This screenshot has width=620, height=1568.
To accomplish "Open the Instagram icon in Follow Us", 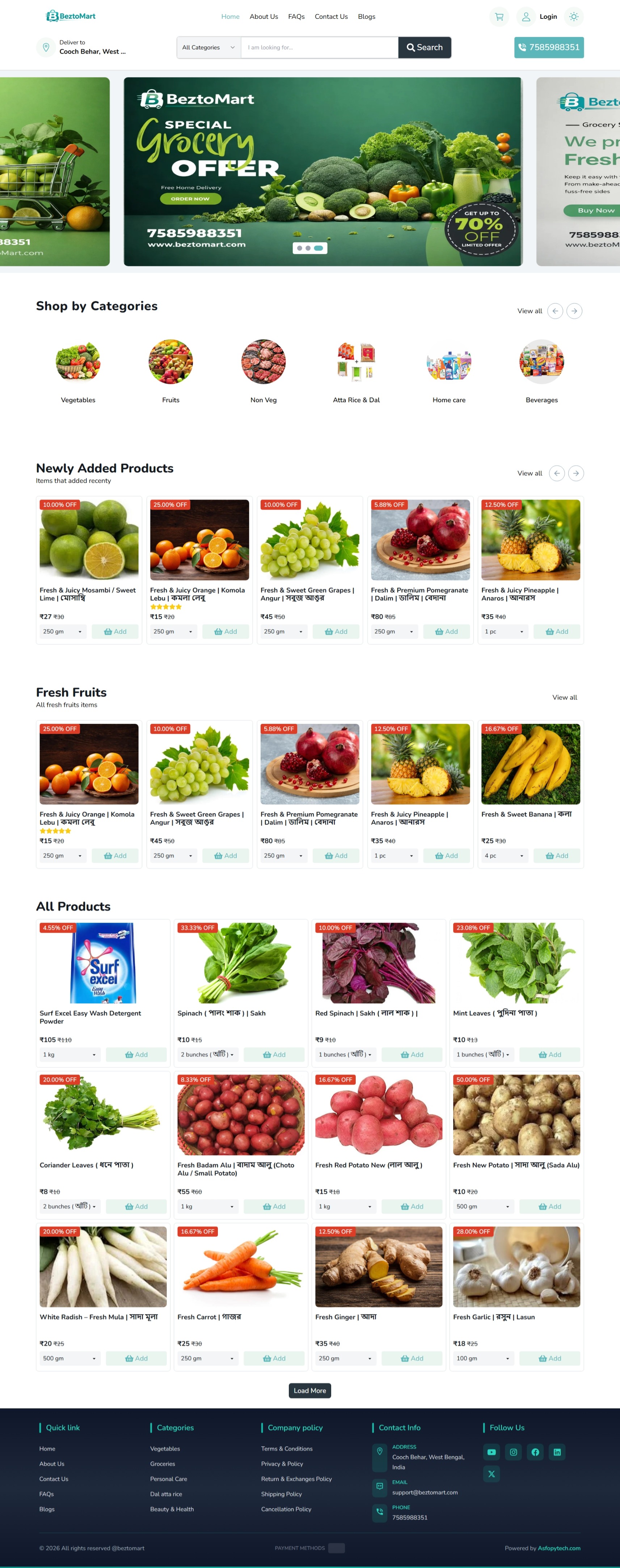I will (x=514, y=1452).
